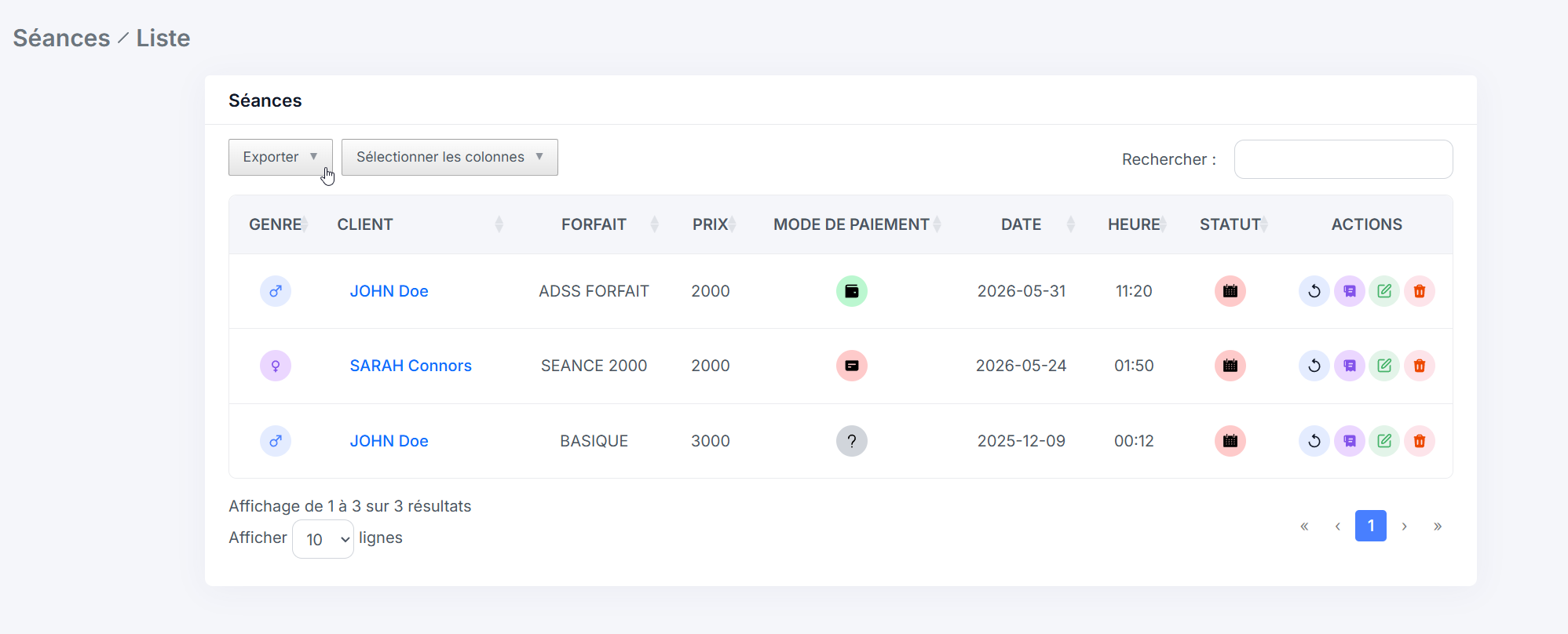Click the purple comment icon in the BASIQUE row

coord(1349,441)
